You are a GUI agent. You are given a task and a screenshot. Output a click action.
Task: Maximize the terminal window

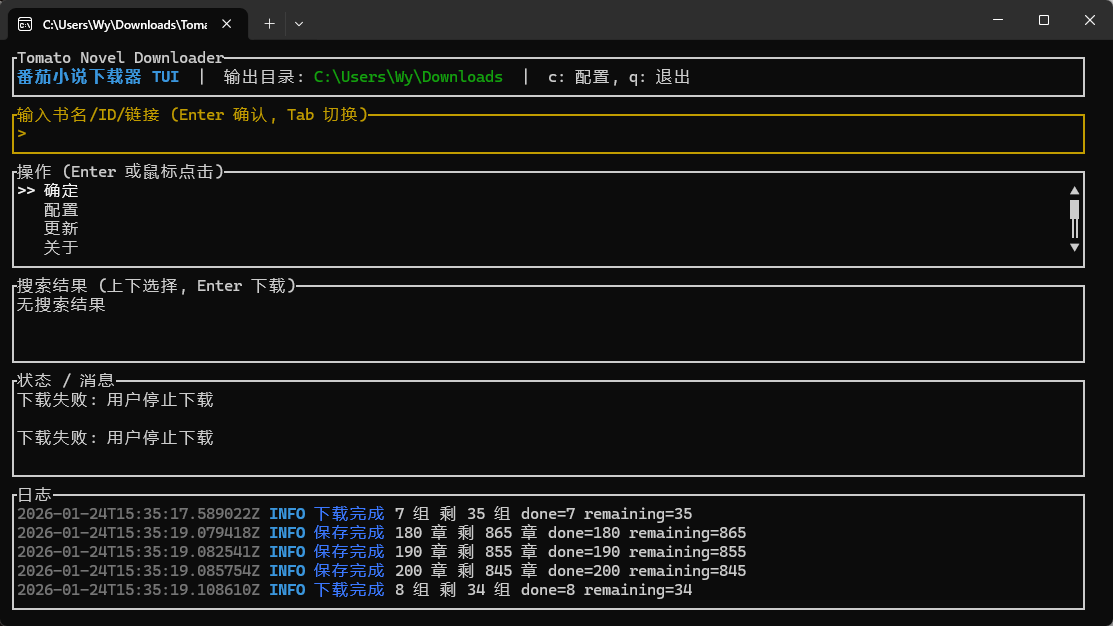click(x=1043, y=20)
